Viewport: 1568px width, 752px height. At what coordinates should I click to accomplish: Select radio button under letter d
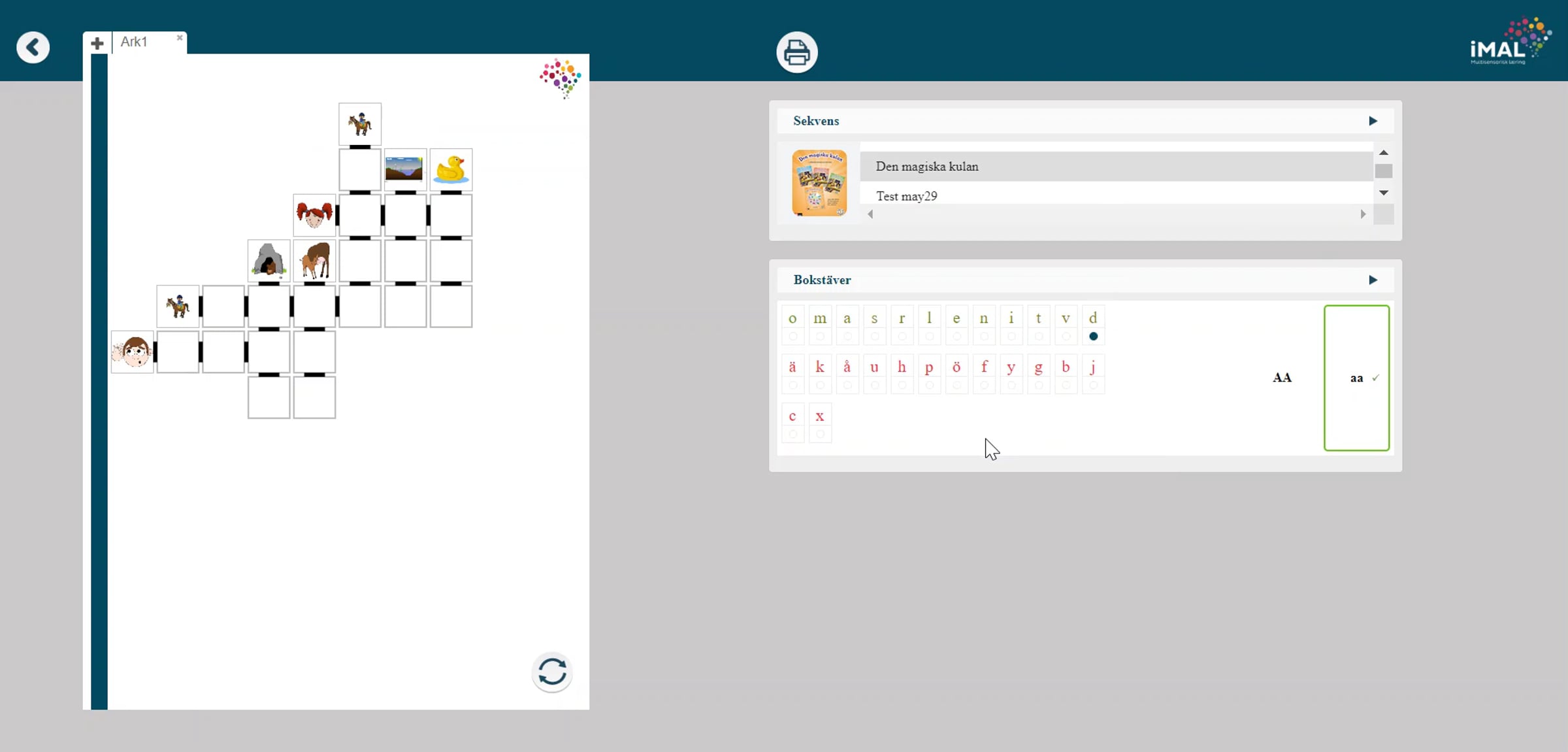(1093, 336)
